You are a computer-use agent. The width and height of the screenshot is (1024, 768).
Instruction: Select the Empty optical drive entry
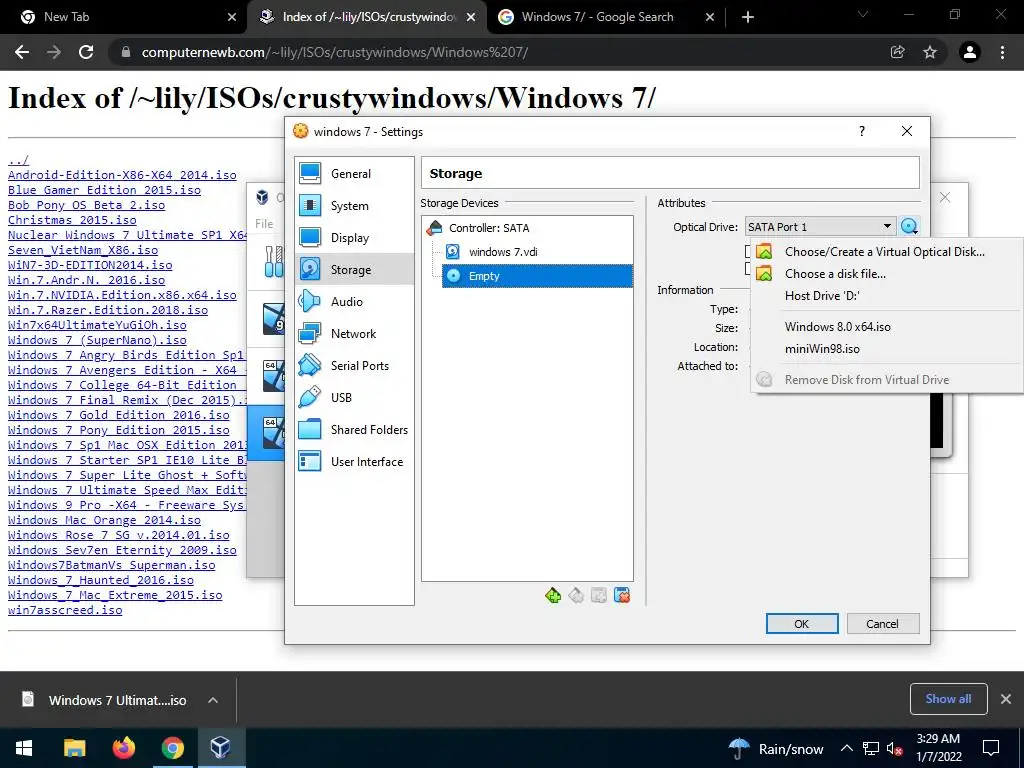pos(537,276)
